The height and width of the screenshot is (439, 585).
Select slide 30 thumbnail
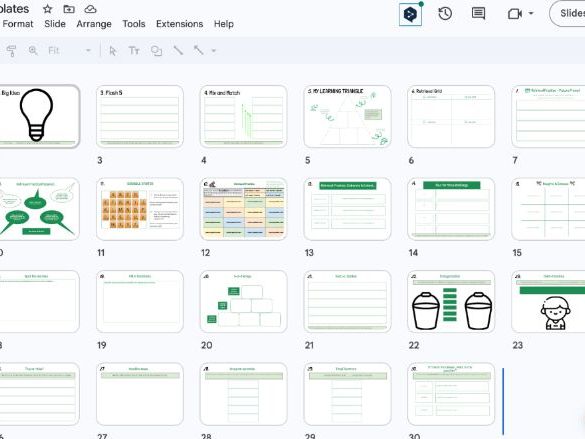[451, 394]
